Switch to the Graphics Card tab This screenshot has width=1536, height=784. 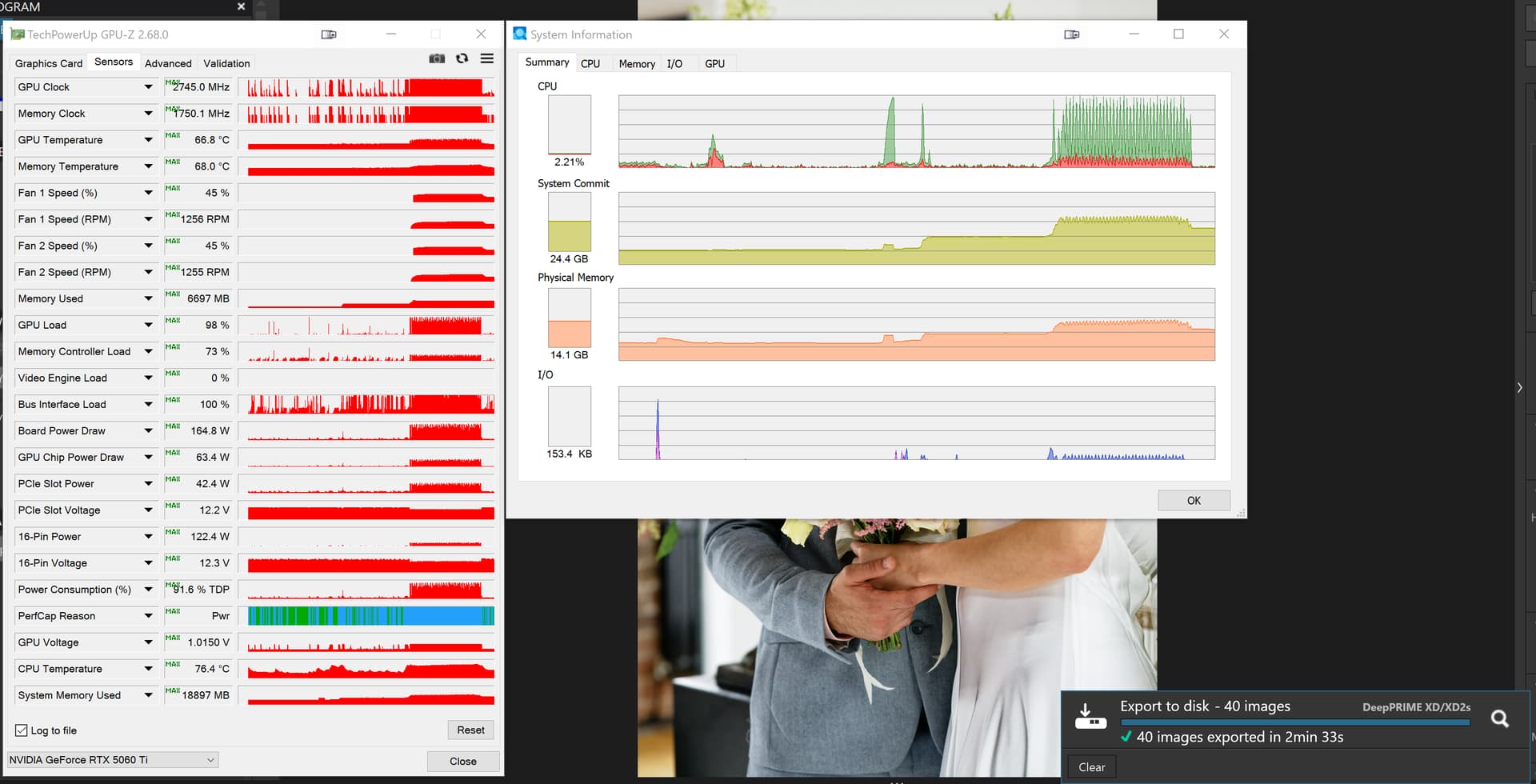(49, 63)
